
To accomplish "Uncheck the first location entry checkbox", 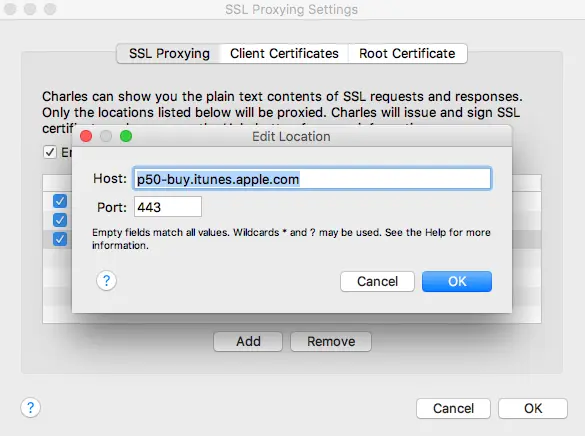I will point(60,201).
